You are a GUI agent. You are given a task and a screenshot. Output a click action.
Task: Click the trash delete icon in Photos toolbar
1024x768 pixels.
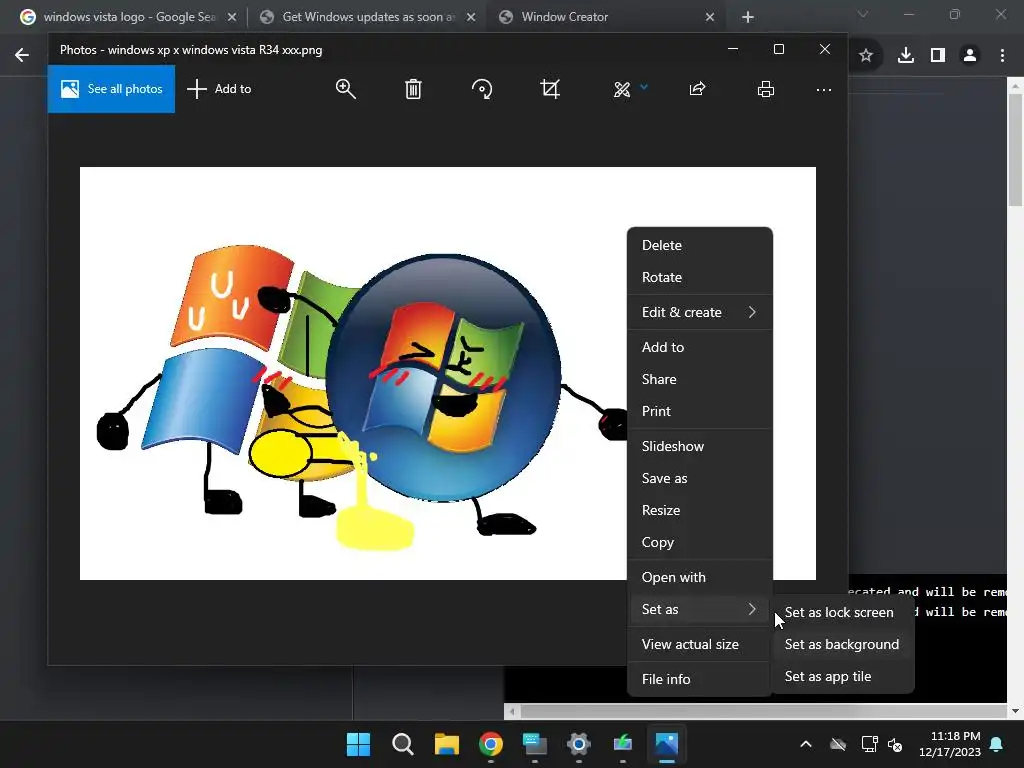click(413, 89)
